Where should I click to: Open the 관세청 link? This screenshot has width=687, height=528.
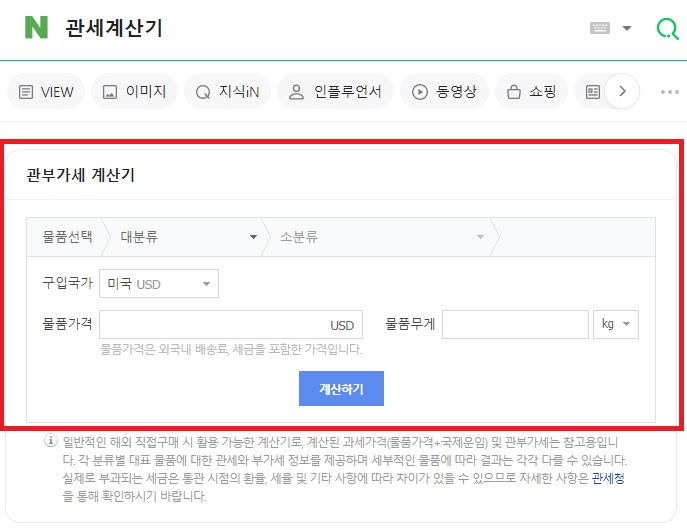coord(608,478)
